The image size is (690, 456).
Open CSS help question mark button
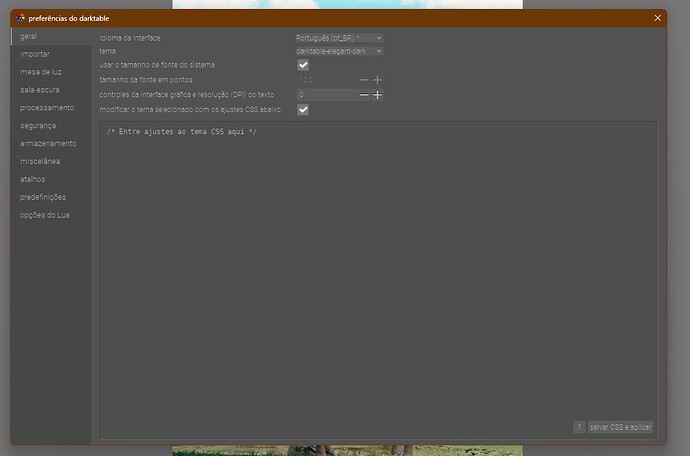[x=580, y=427]
